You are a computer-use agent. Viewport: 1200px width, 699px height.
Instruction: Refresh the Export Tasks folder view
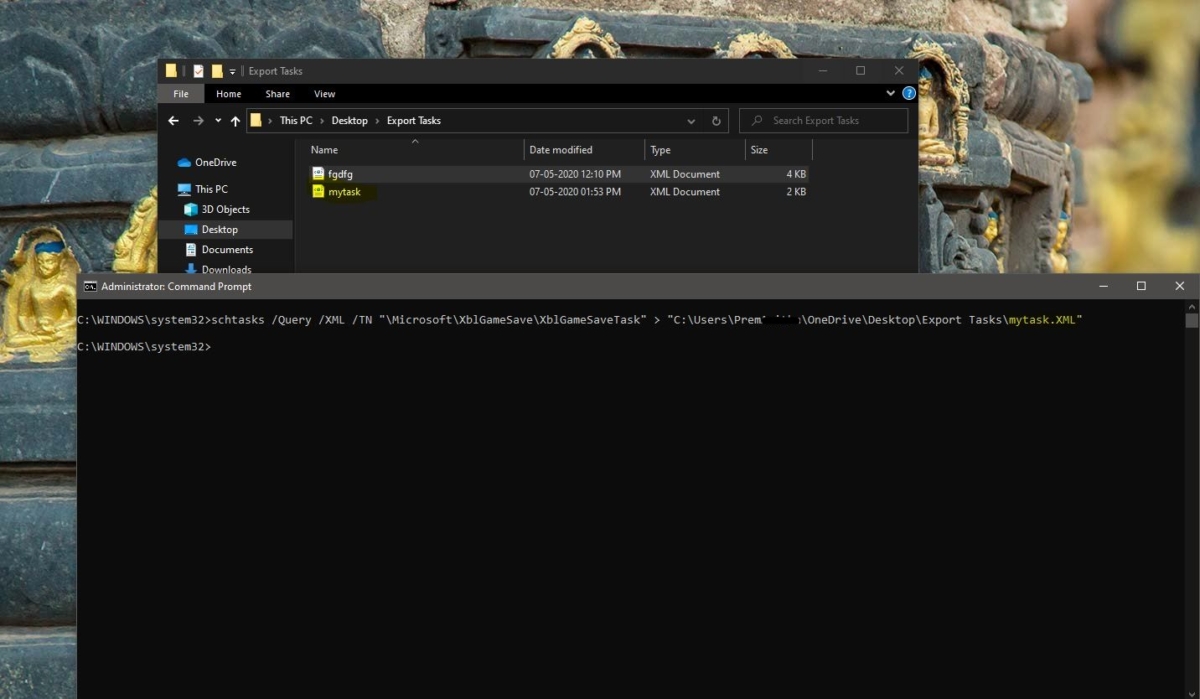716,121
